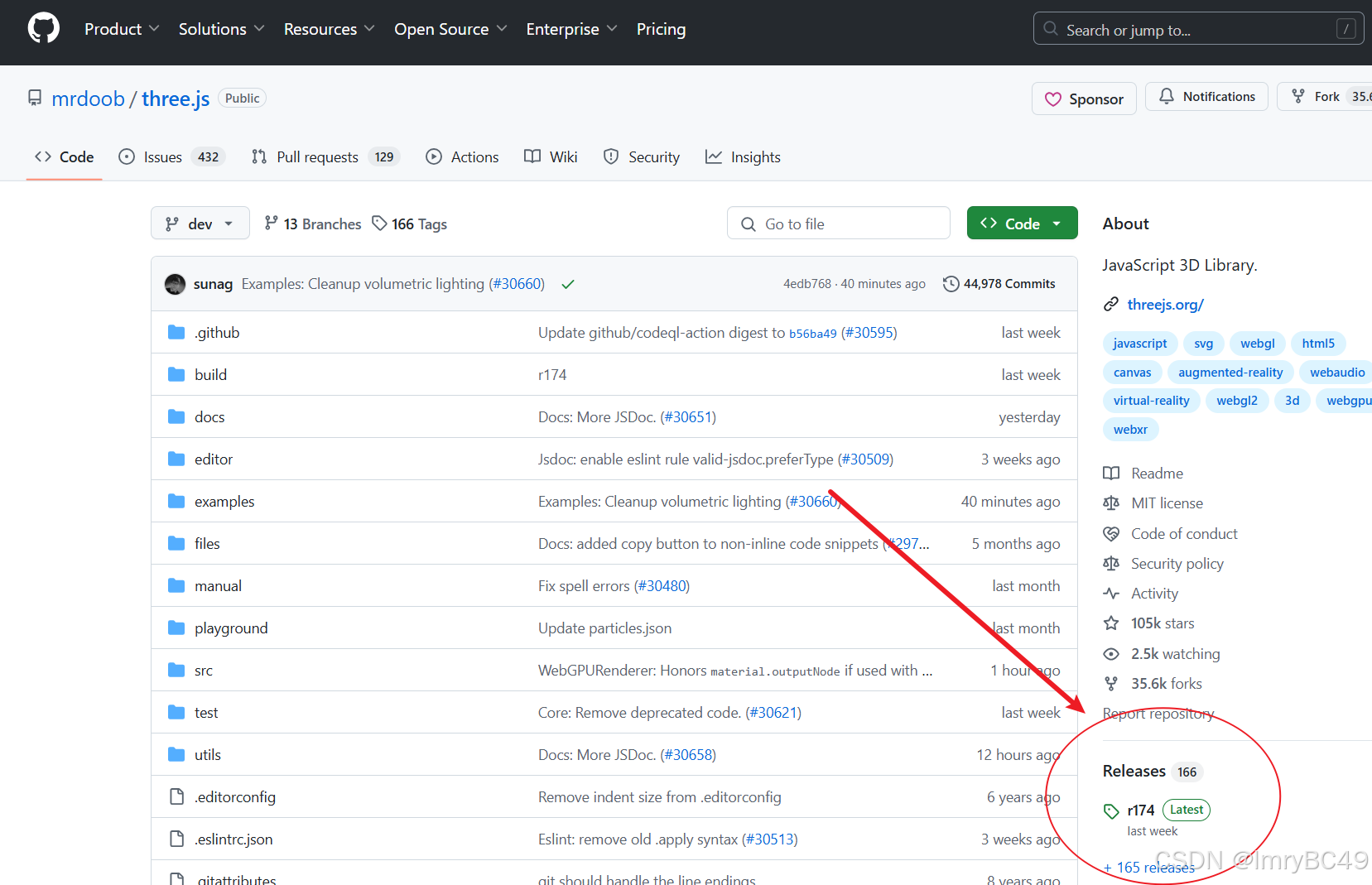Click the eye icon next to 2.5k watching
The width and height of the screenshot is (1372, 885).
[x=1111, y=654]
